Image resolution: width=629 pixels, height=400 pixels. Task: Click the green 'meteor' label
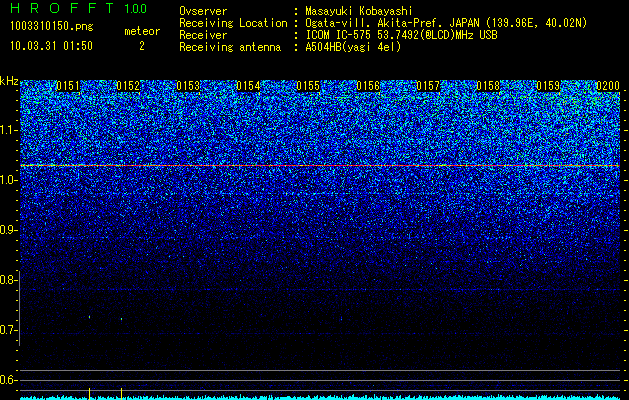(x=142, y=31)
